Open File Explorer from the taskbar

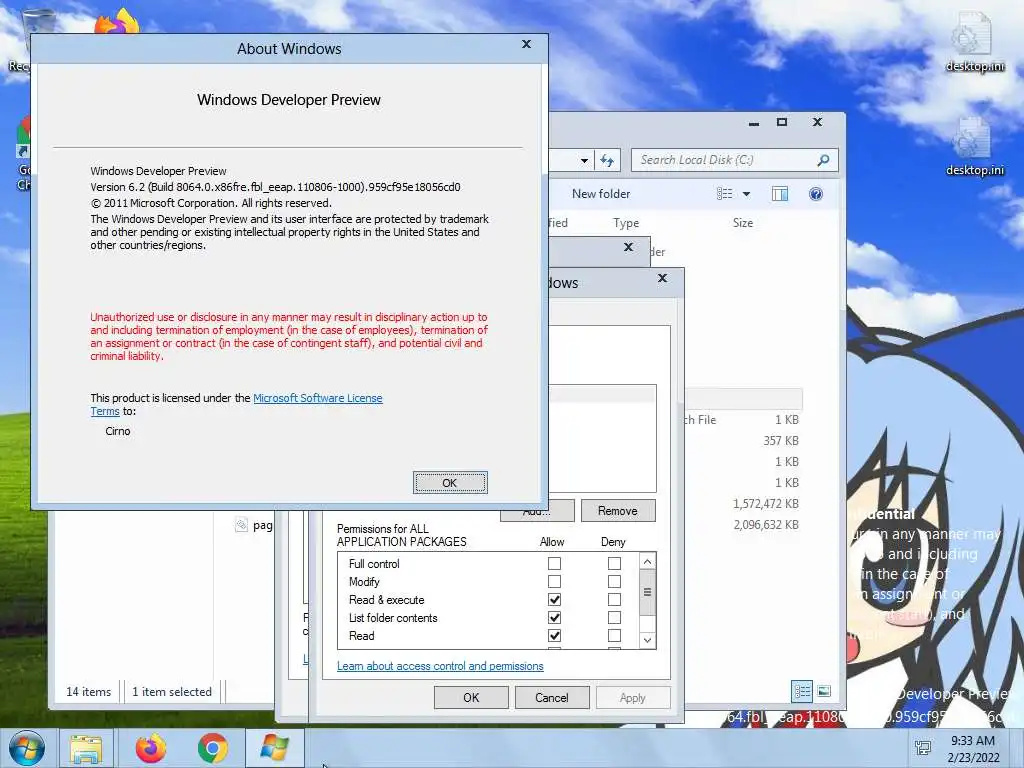(x=86, y=749)
